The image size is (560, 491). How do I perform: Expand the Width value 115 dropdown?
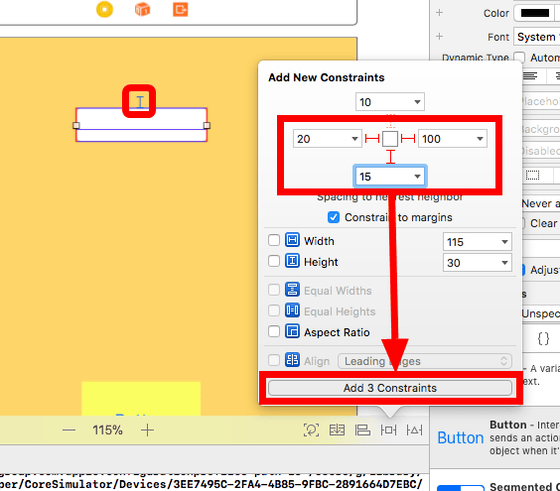tap(504, 242)
